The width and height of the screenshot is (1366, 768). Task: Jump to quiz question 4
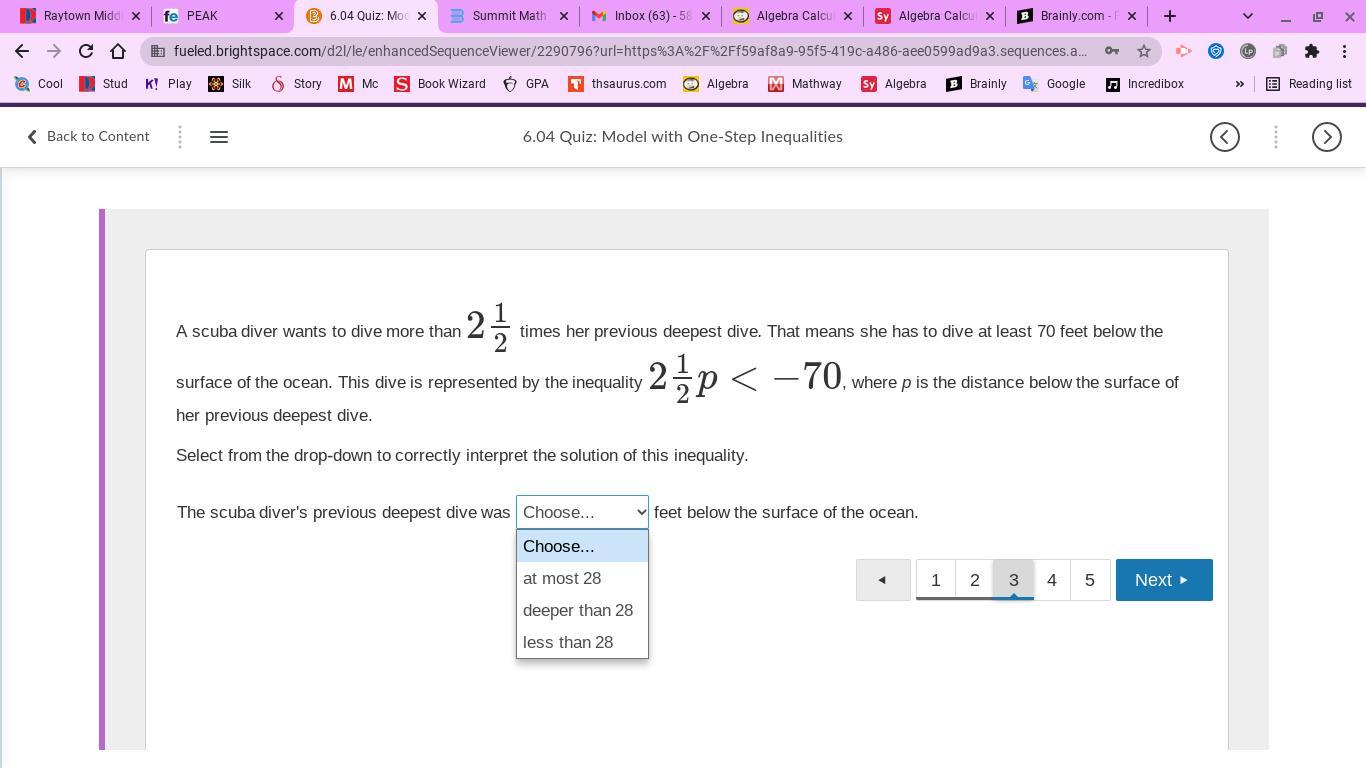(x=1051, y=580)
